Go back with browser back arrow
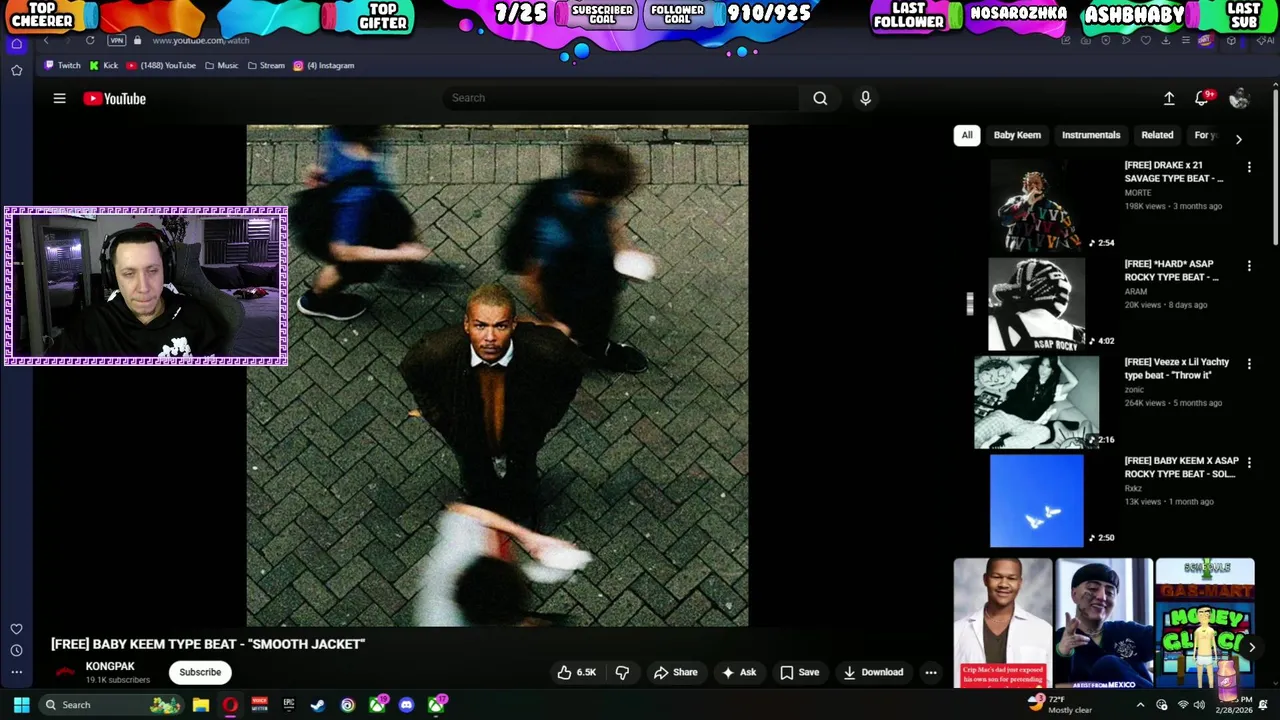The width and height of the screenshot is (1280, 720). [x=46, y=40]
